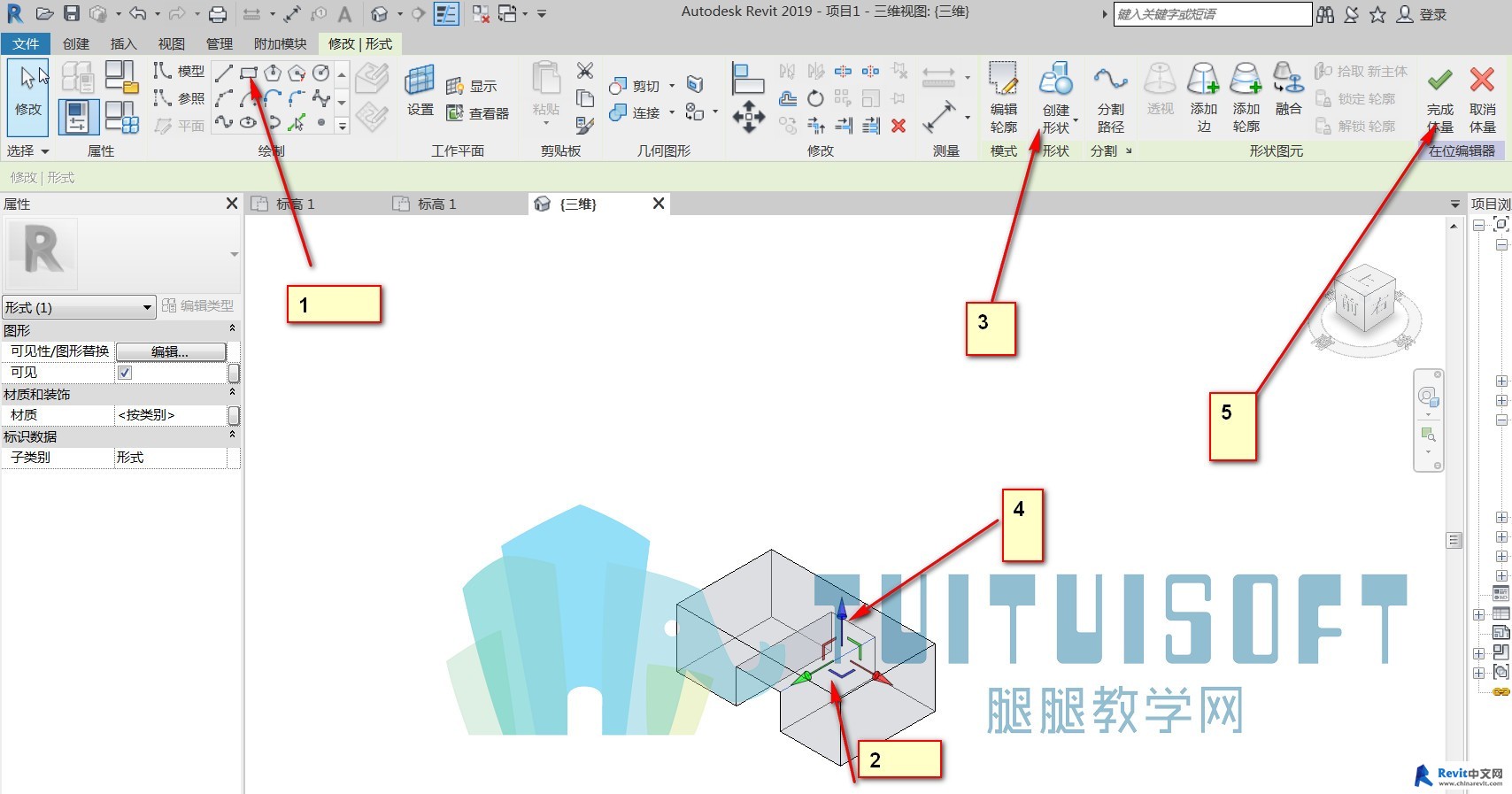Screen dimensions: 1512x794
Task: Select the Inscribed Polygon draw tool
Action: 273,73
